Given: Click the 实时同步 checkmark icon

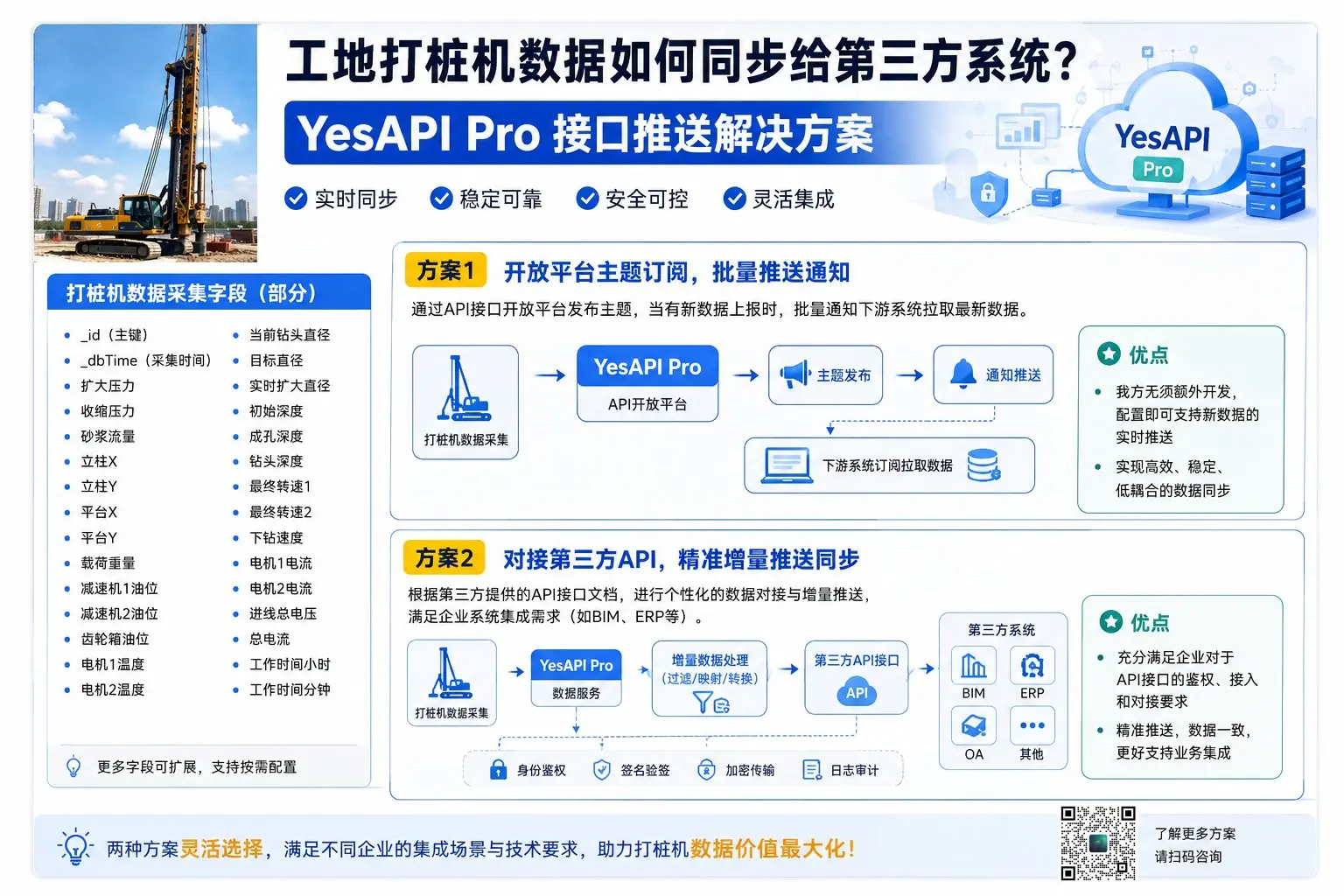Looking at the screenshot, I should 296,199.
